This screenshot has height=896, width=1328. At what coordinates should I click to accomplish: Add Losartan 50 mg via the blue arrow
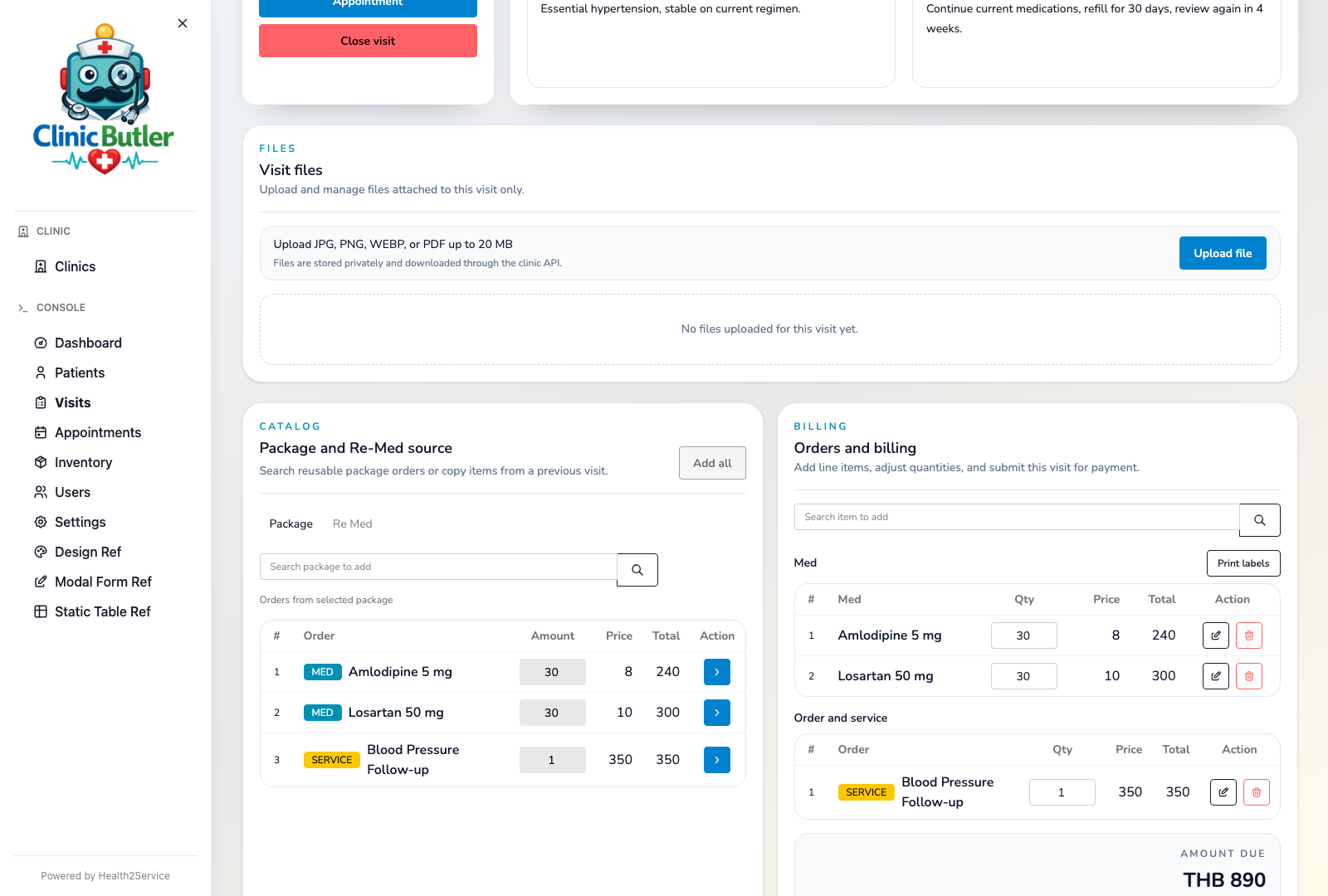(x=716, y=712)
